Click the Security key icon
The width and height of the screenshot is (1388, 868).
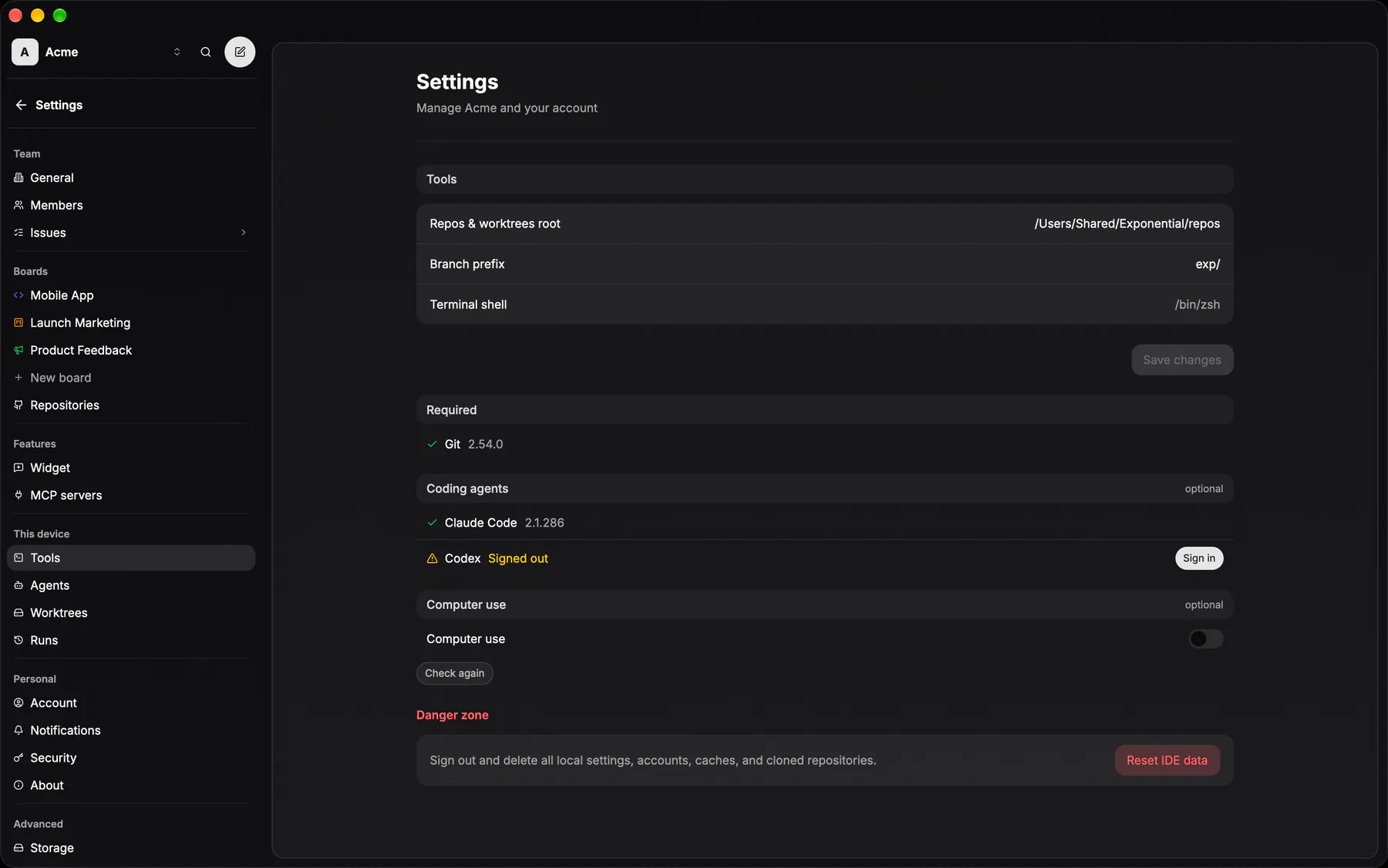[19, 759]
